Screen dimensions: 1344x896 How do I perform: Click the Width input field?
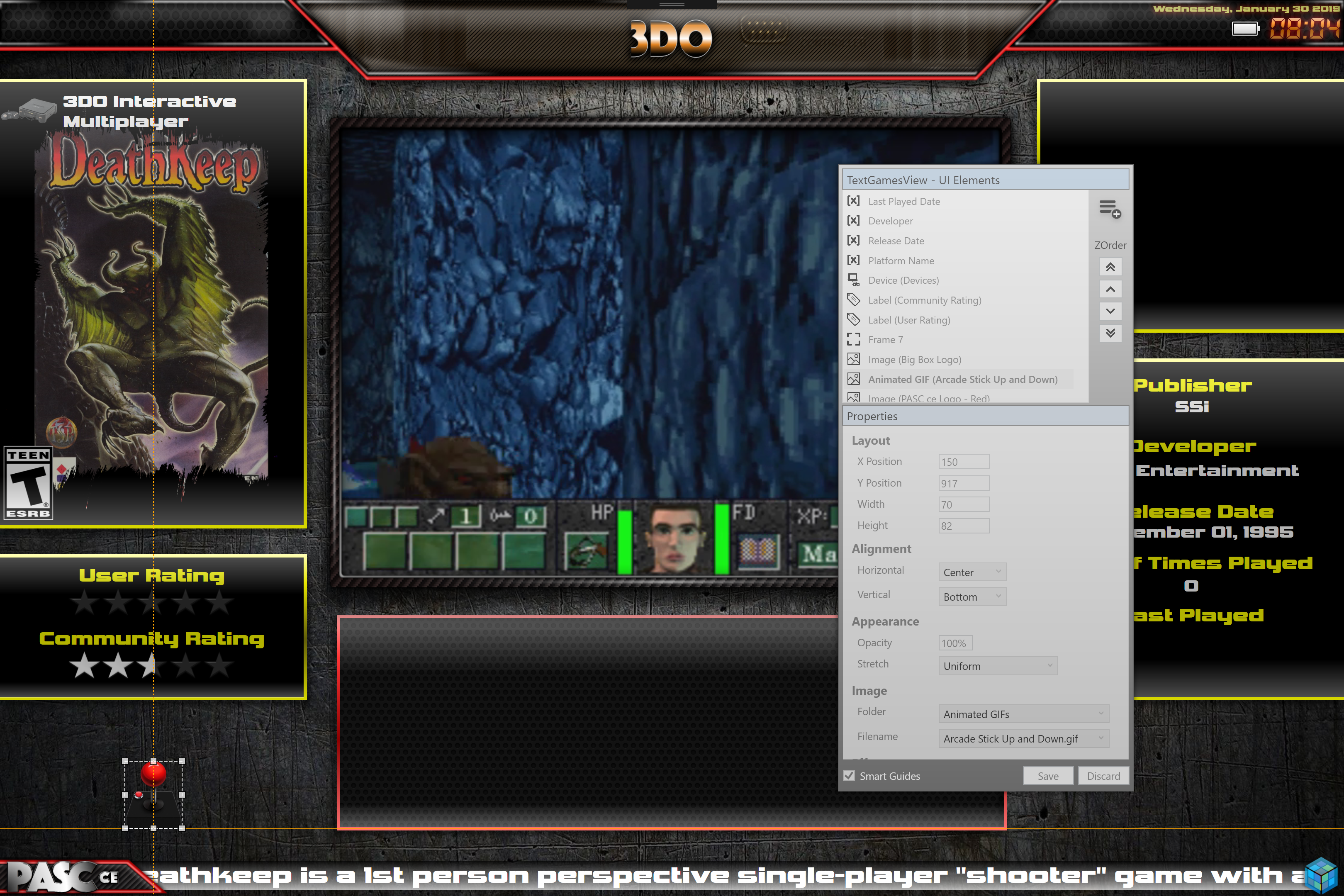(x=964, y=504)
